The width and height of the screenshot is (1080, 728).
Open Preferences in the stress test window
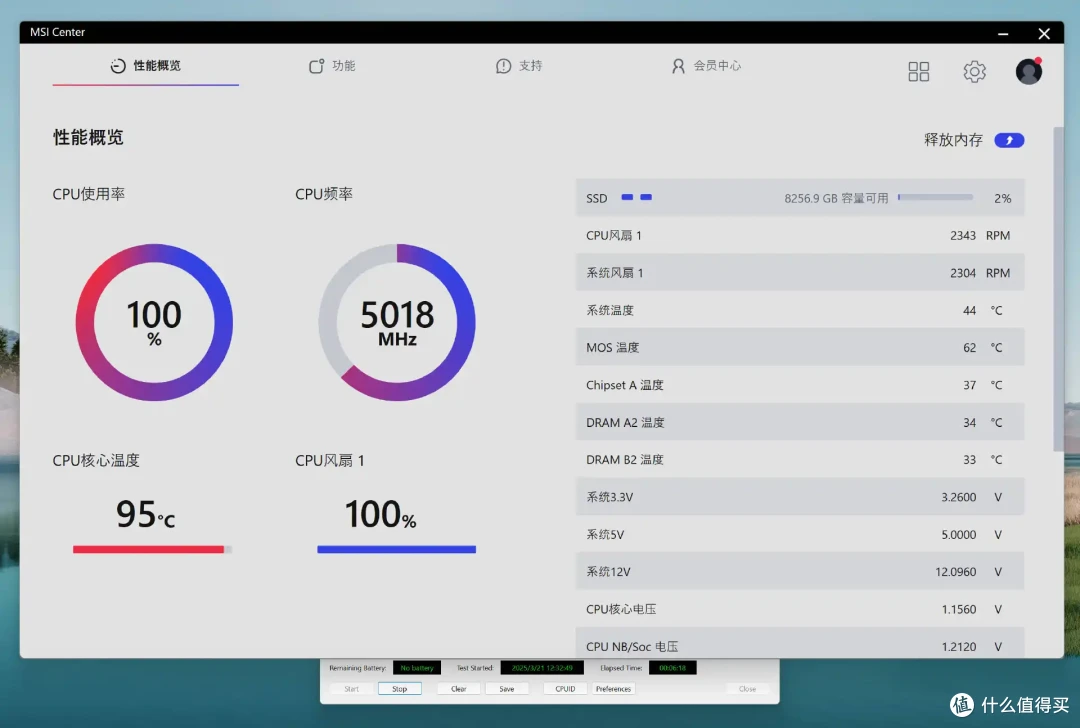pos(613,689)
